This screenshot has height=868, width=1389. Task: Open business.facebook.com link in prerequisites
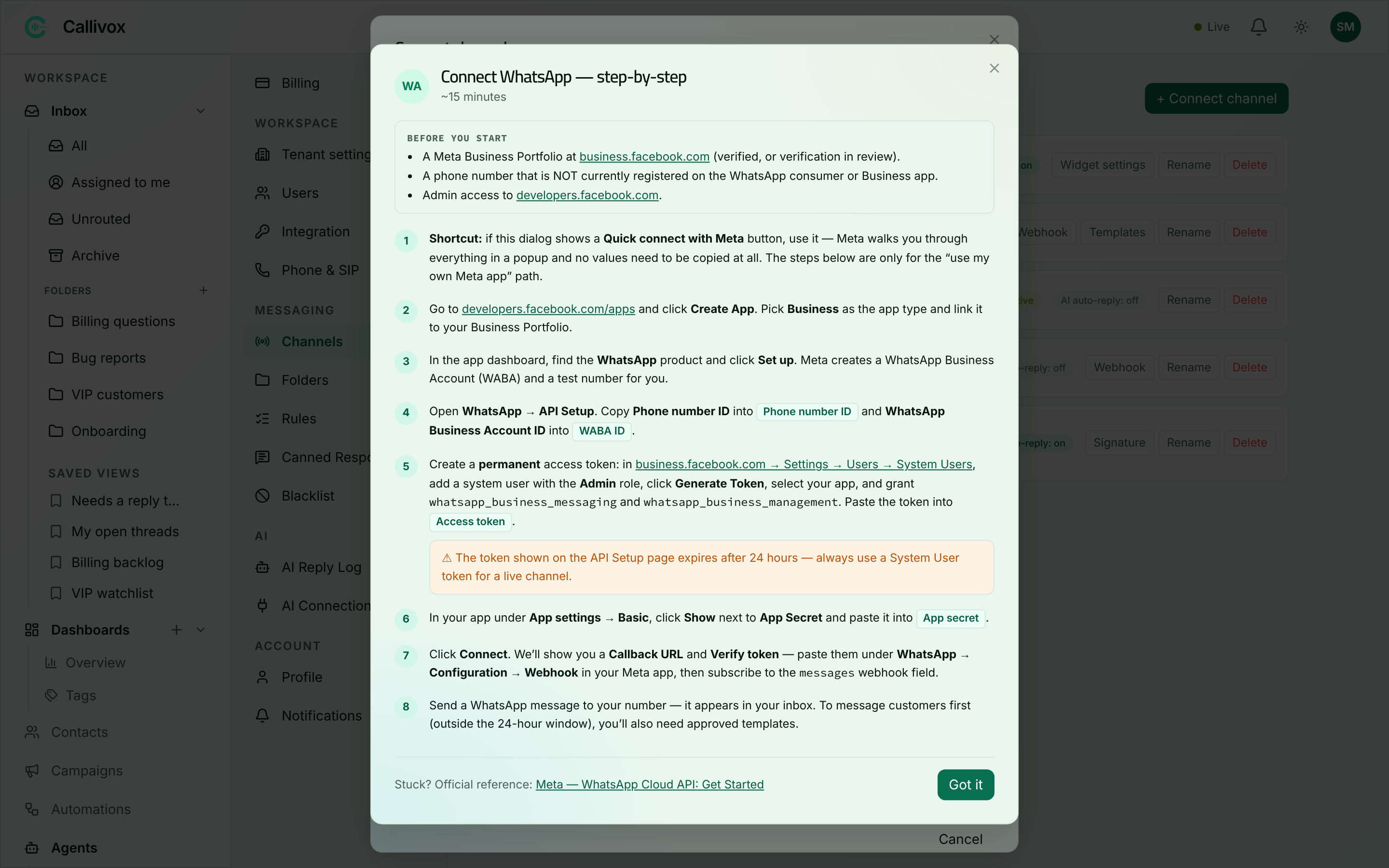click(644, 157)
